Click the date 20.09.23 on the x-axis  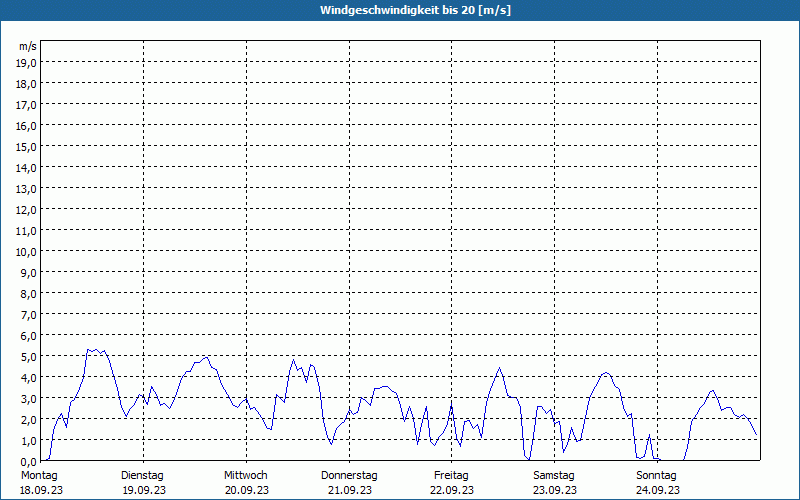coord(246,490)
